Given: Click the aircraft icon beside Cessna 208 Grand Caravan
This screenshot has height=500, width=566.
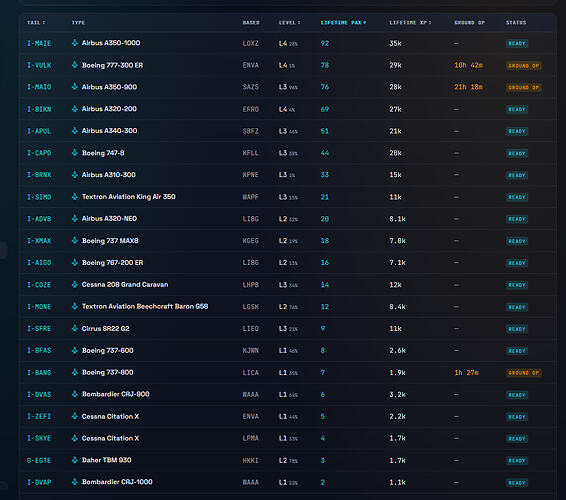Looking at the screenshot, I should tap(75, 284).
